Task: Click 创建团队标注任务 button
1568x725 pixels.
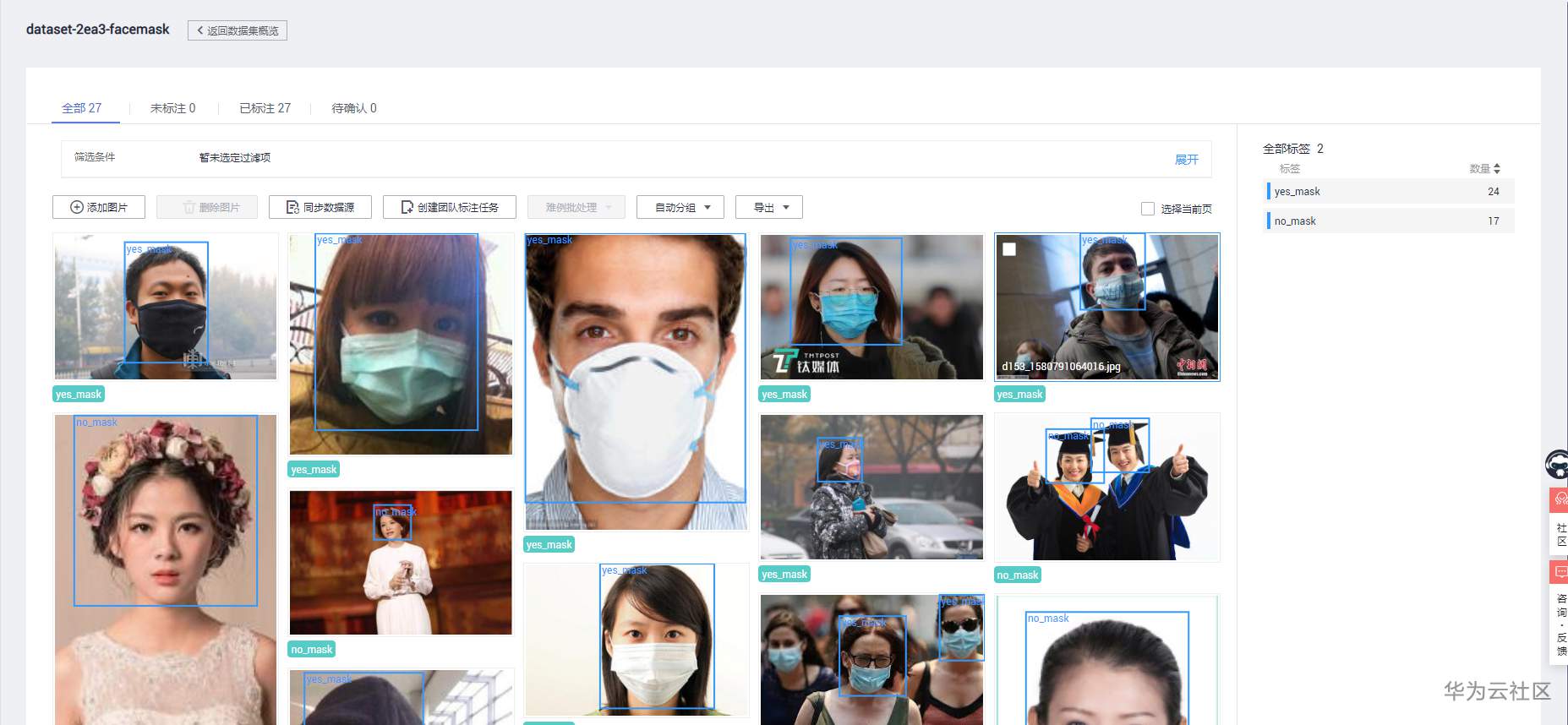Action: (450, 207)
